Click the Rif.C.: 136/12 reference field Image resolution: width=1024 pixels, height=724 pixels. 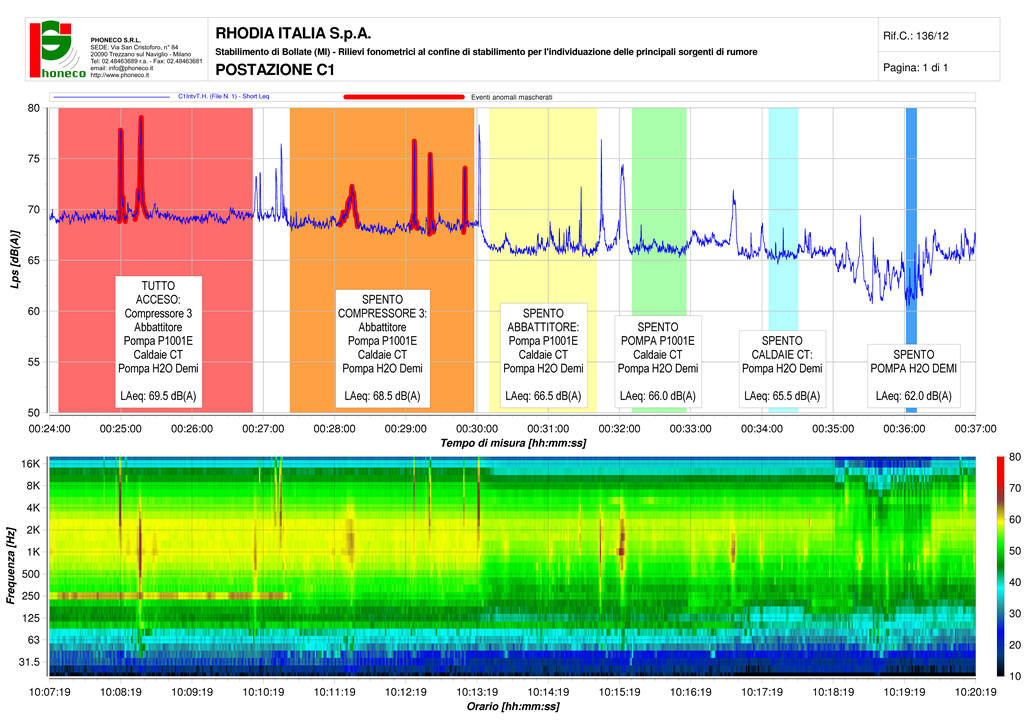916,36
